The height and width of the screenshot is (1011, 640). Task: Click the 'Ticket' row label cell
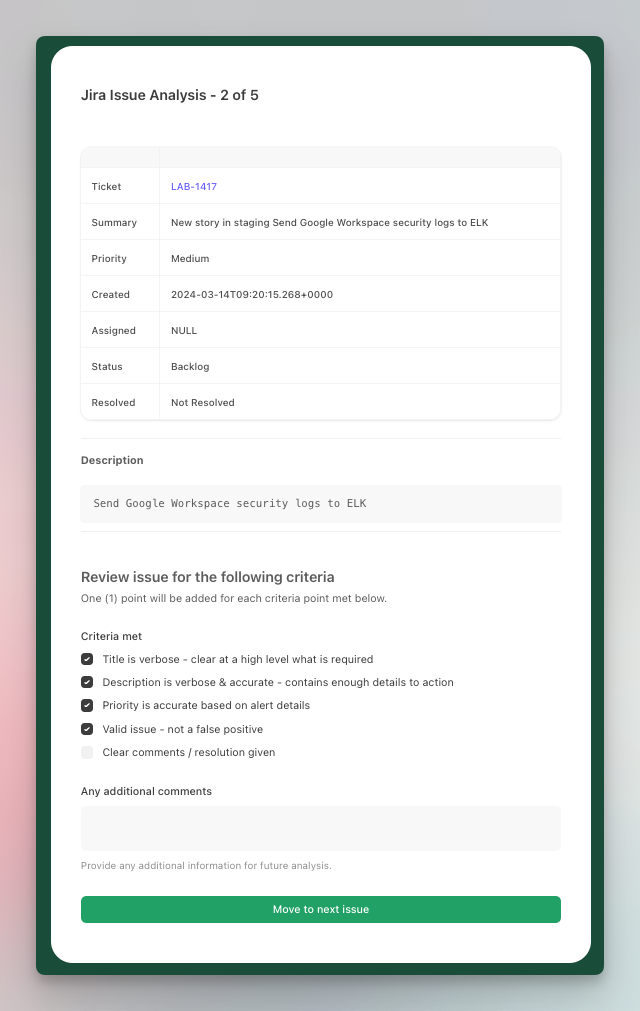click(x=106, y=187)
